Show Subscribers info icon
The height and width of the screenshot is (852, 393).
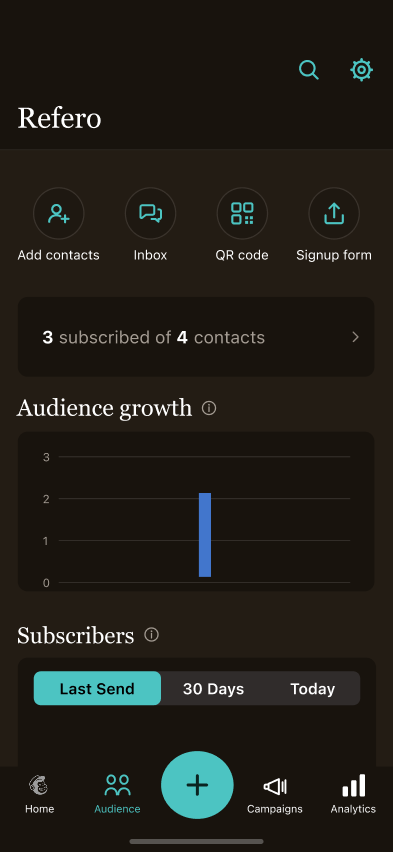click(x=151, y=635)
